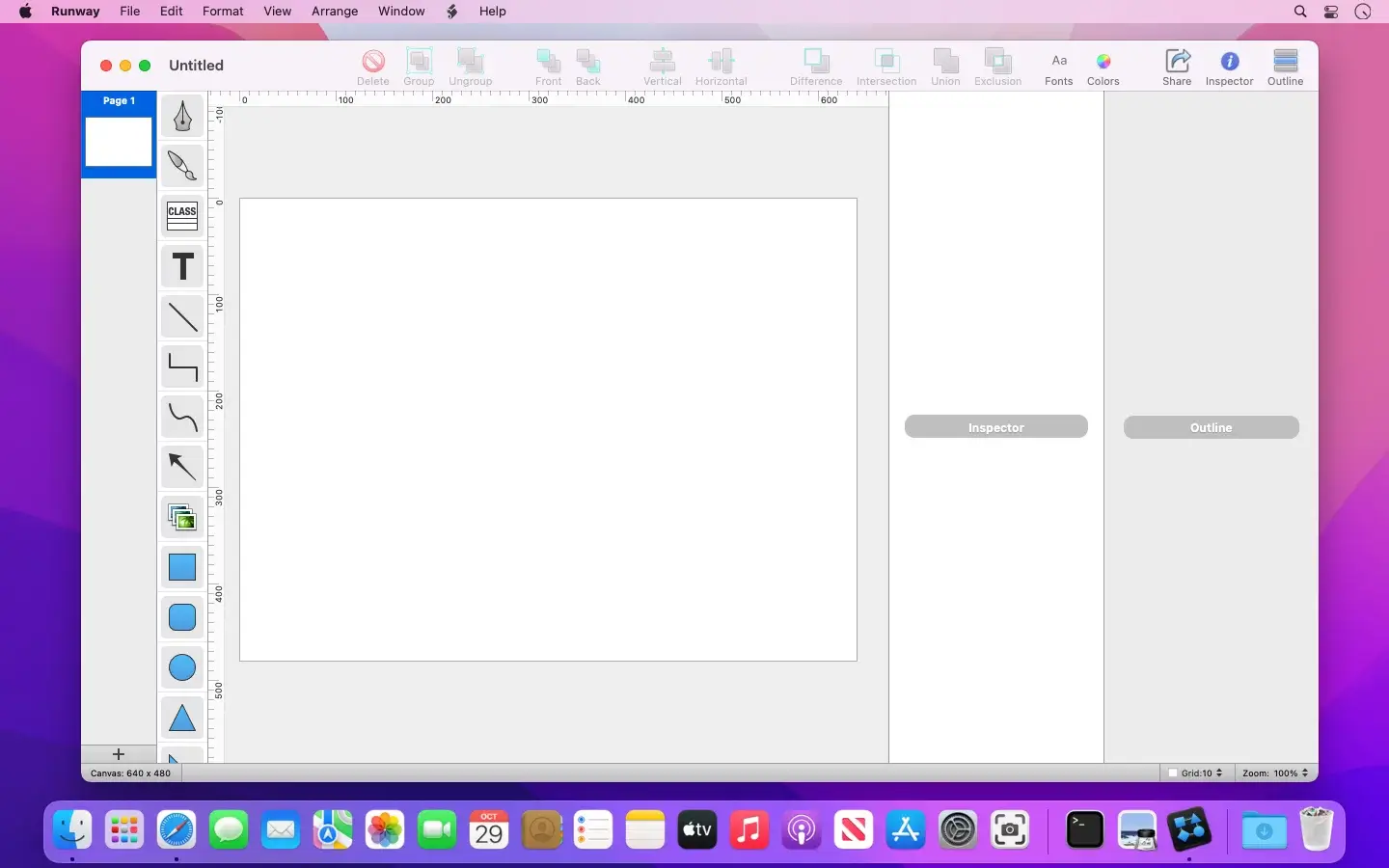Open the Arrange menu
The height and width of the screenshot is (868, 1389).
335,12
